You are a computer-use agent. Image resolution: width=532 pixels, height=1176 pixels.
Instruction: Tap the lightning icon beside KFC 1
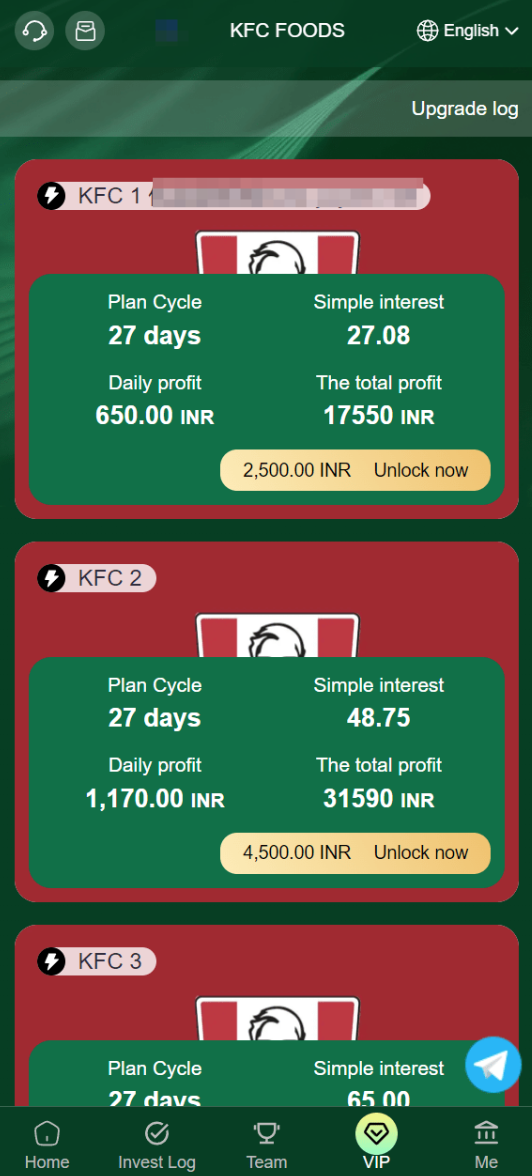coord(51,196)
